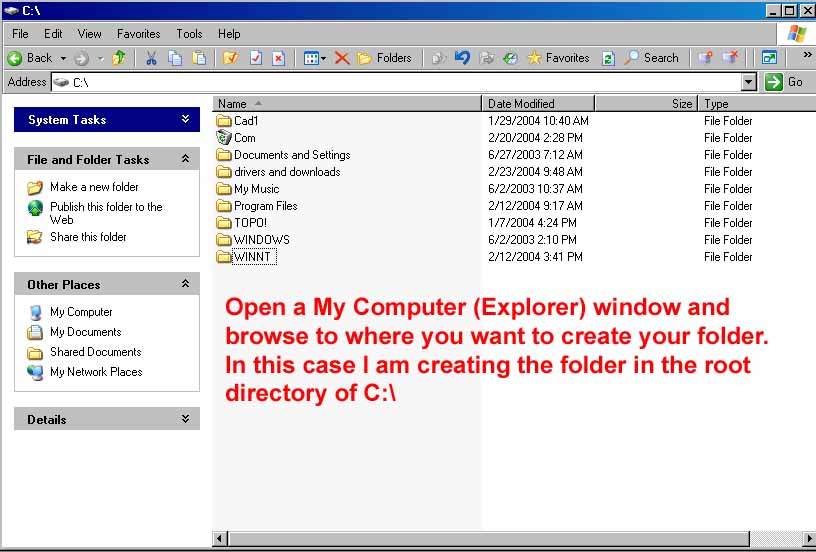
Task: Expand the System Tasks panel
Action: point(185,119)
